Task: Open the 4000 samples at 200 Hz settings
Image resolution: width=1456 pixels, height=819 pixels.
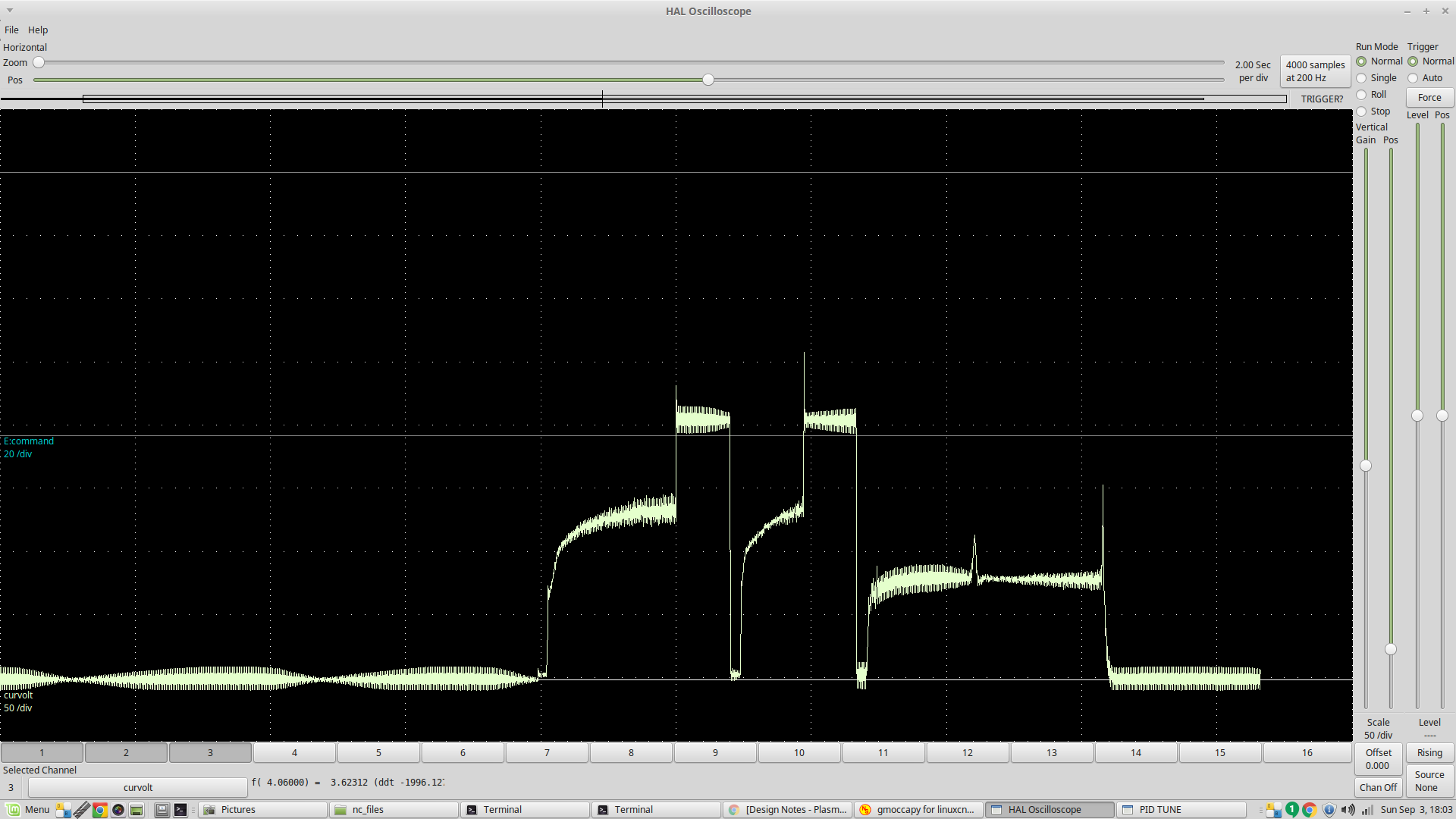Action: (1315, 71)
